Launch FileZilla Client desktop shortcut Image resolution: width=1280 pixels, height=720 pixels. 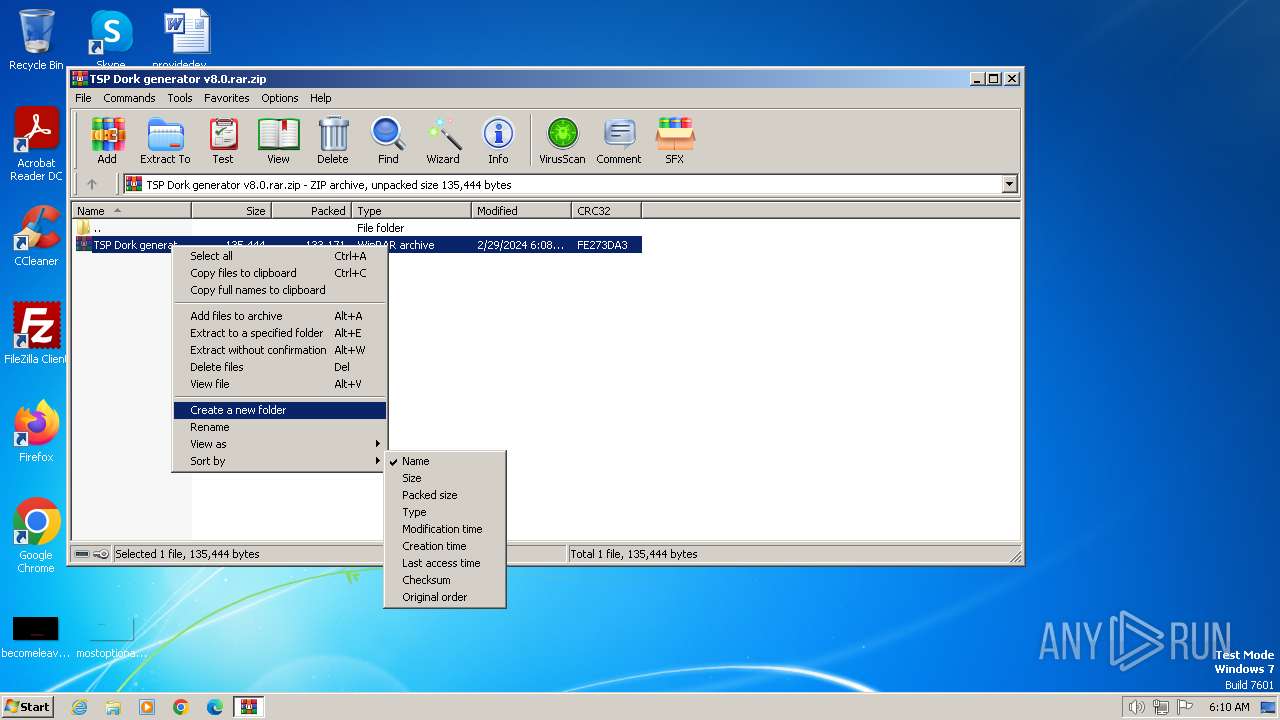tap(36, 334)
